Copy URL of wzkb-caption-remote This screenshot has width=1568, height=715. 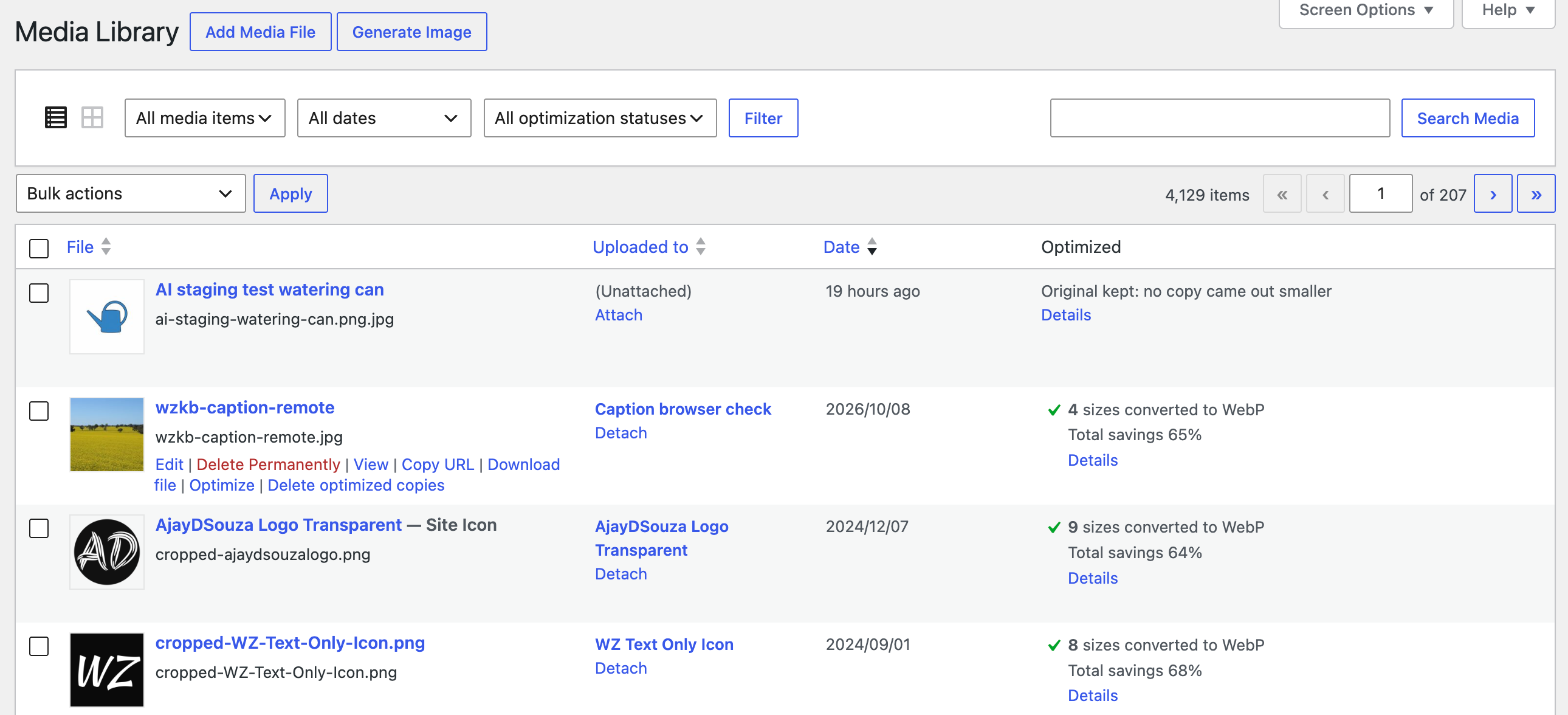(x=438, y=464)
